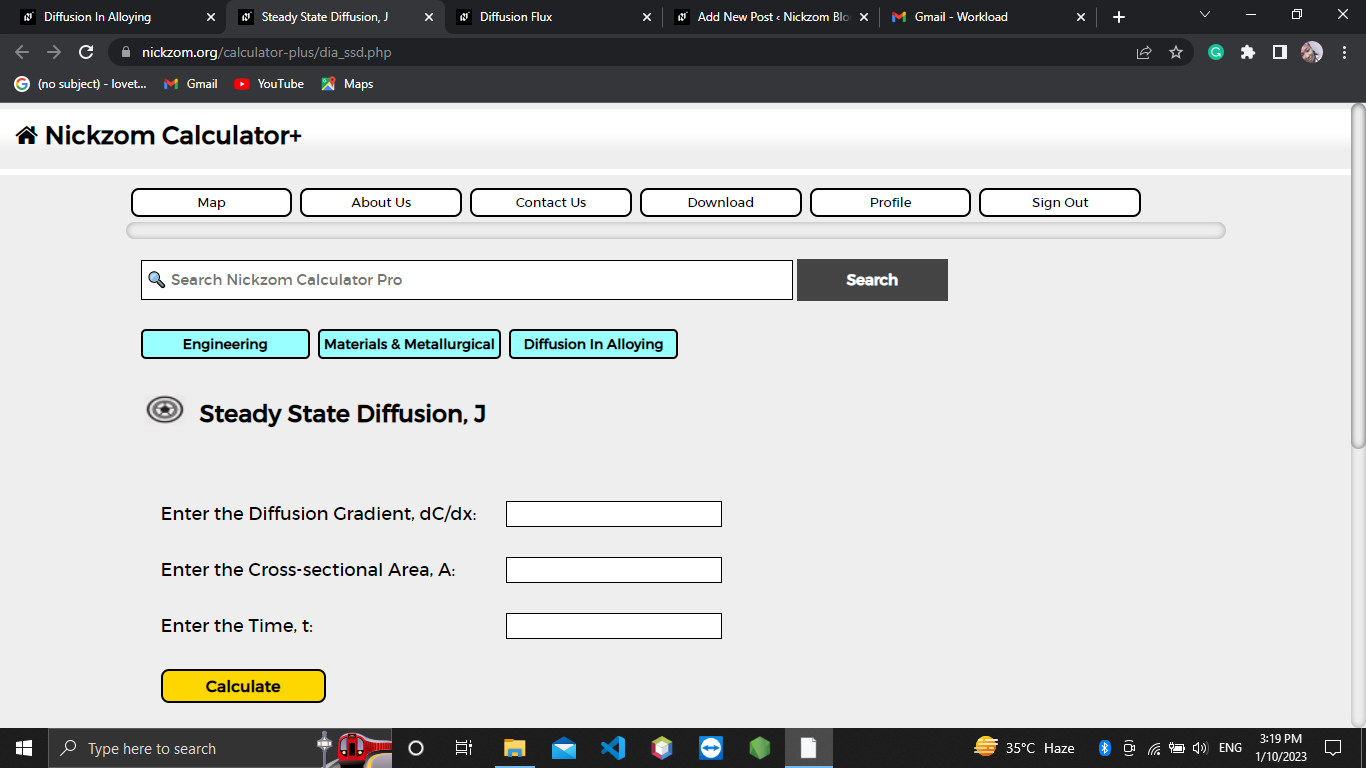
Task: Bookmark this page with star icon
Action: coord(1176,52)
